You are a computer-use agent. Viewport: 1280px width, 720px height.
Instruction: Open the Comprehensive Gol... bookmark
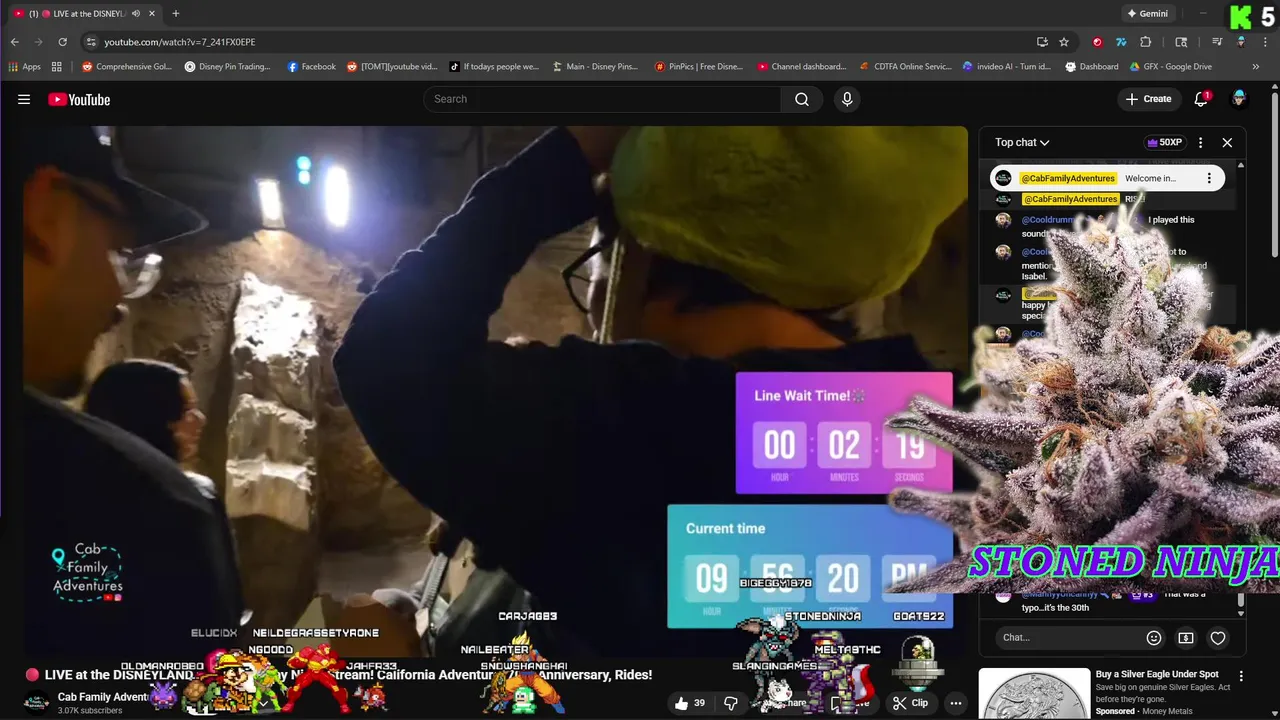tap(127, 66)
